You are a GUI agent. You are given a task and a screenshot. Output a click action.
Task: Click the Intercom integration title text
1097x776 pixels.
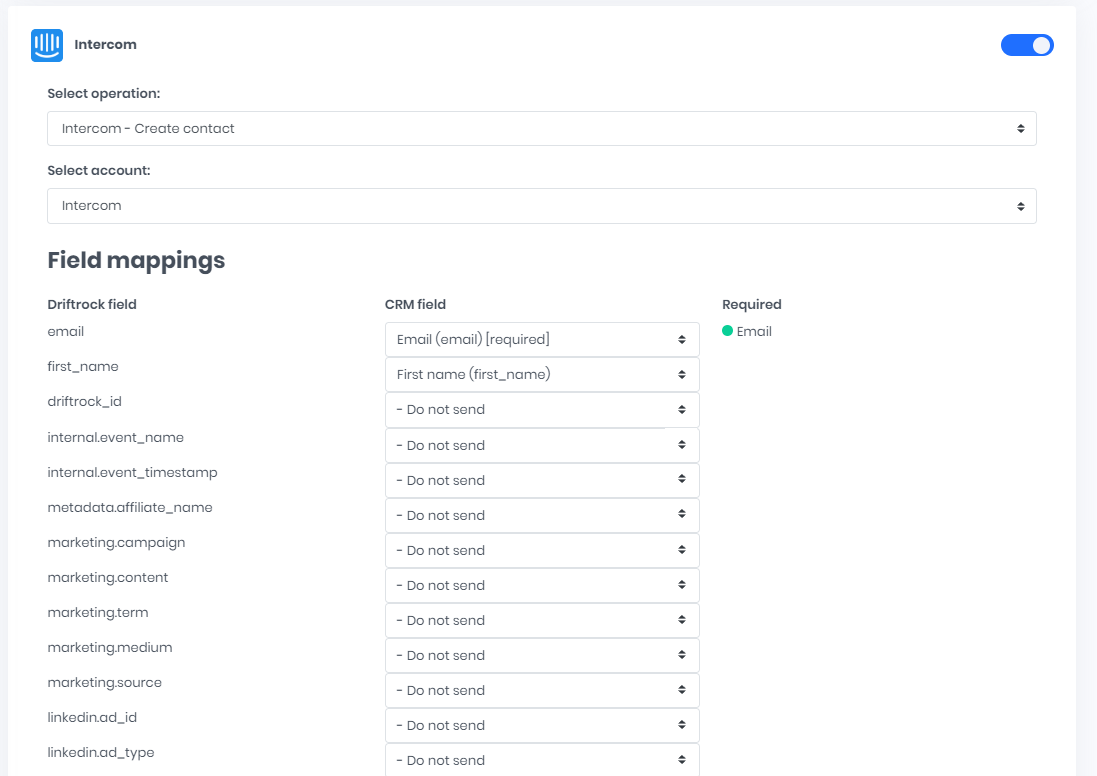coord(105,45)
